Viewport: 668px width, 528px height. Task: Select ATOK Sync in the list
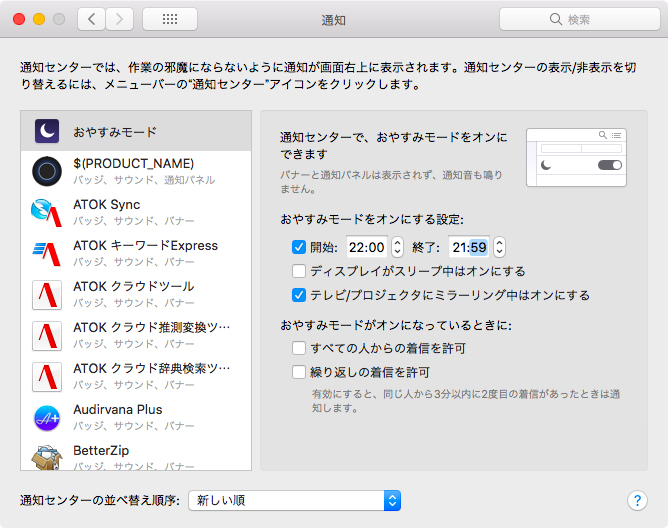coord(136,212)
